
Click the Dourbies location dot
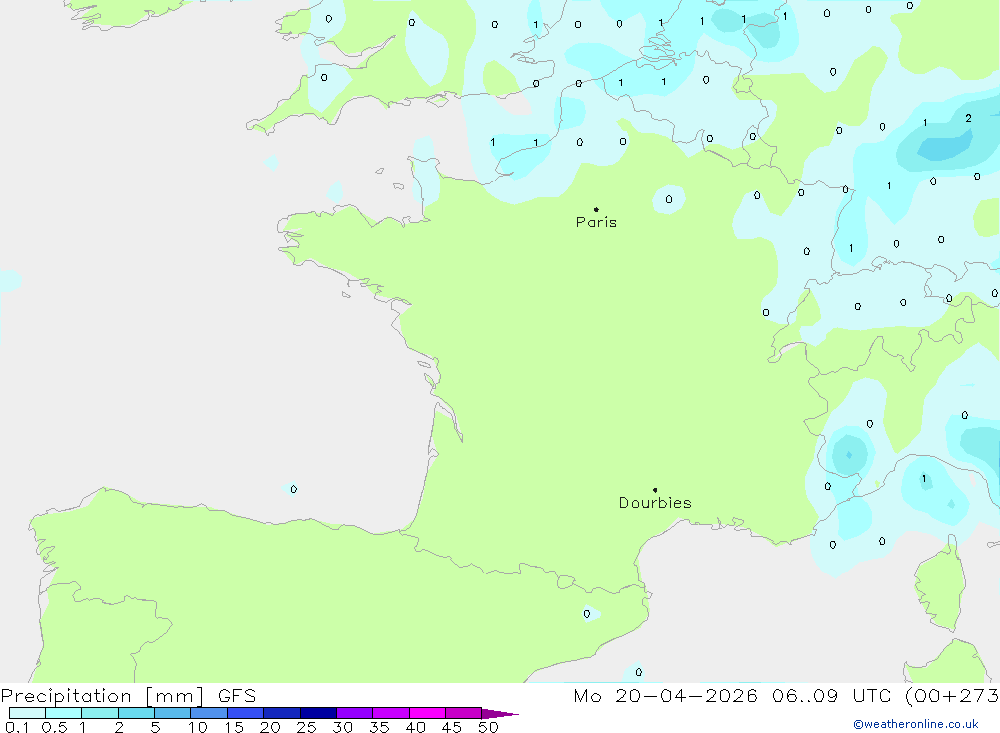pos(655,490)
